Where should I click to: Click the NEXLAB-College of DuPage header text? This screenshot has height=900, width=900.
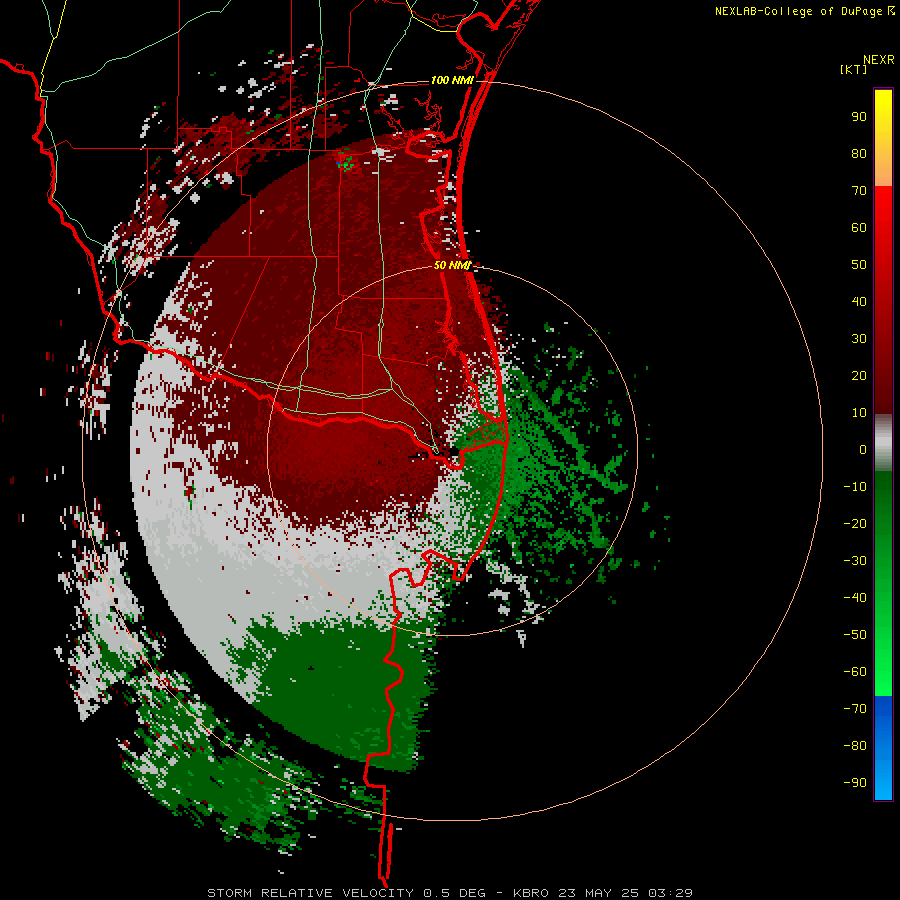(x=799, y=11)
